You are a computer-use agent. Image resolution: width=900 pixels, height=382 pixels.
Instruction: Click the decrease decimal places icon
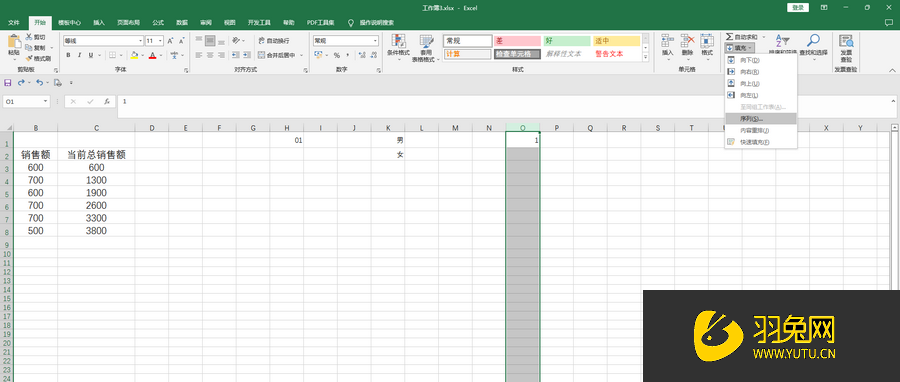coord(373,56)
